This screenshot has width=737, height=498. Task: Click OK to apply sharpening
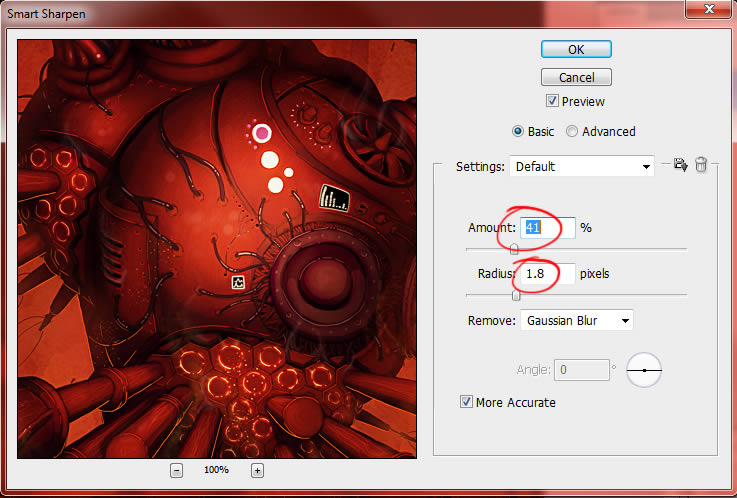coord(576,49)
